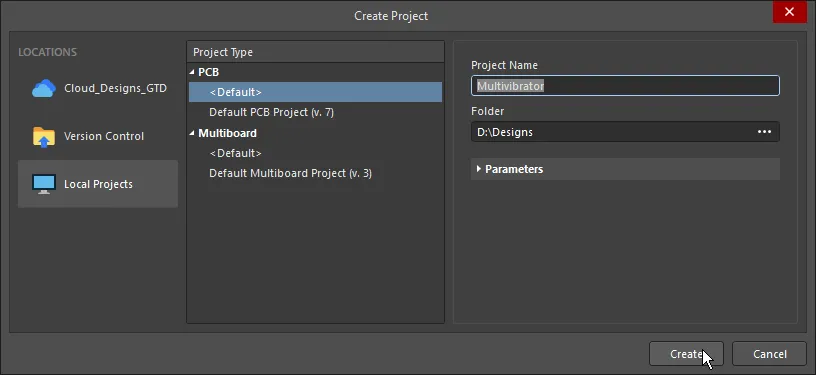Collapse the Multiboard project type group
Screen dimensions: 816x375
192,133
